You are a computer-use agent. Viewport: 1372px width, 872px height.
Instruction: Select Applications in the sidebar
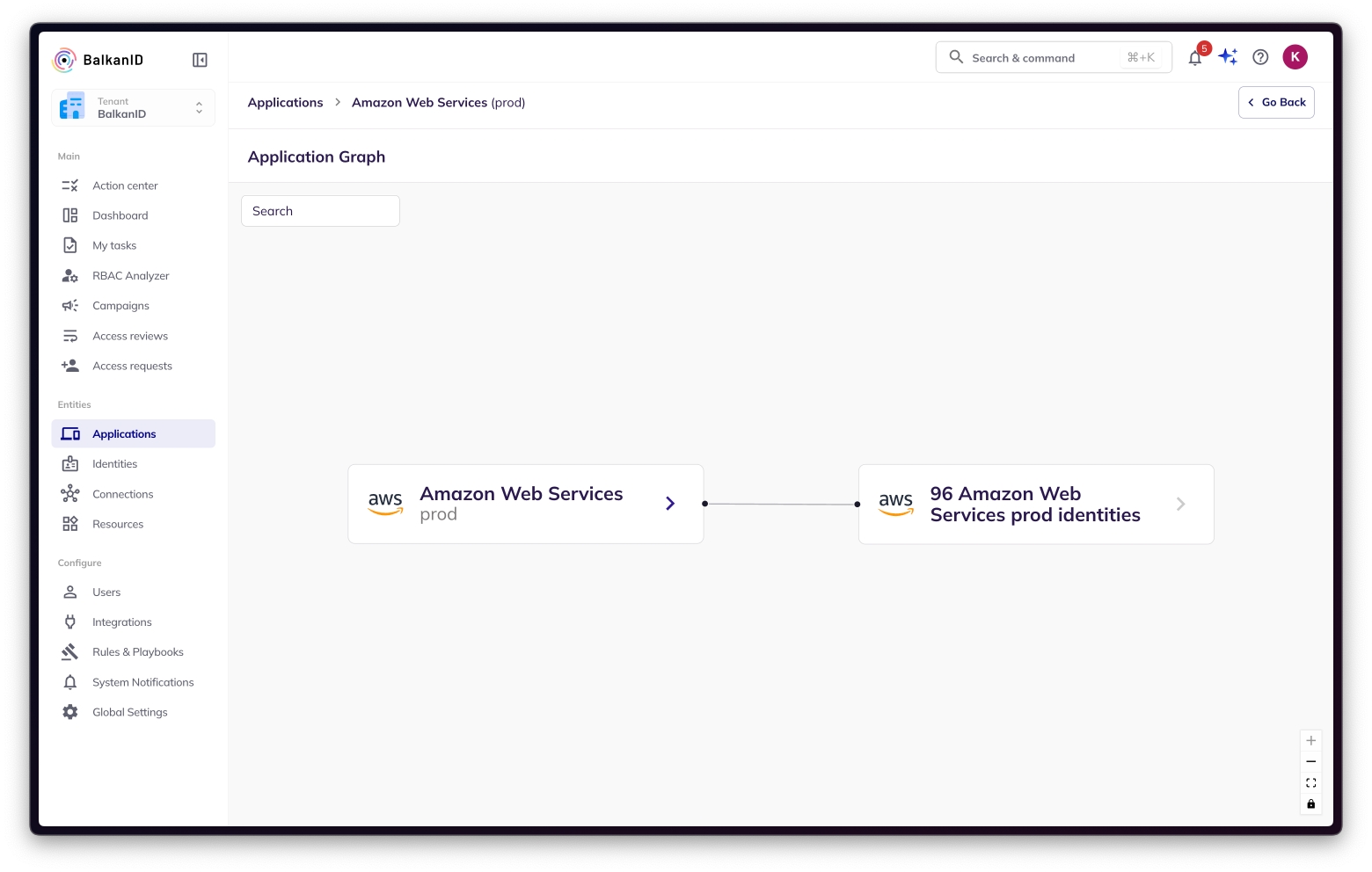[134, 433]
